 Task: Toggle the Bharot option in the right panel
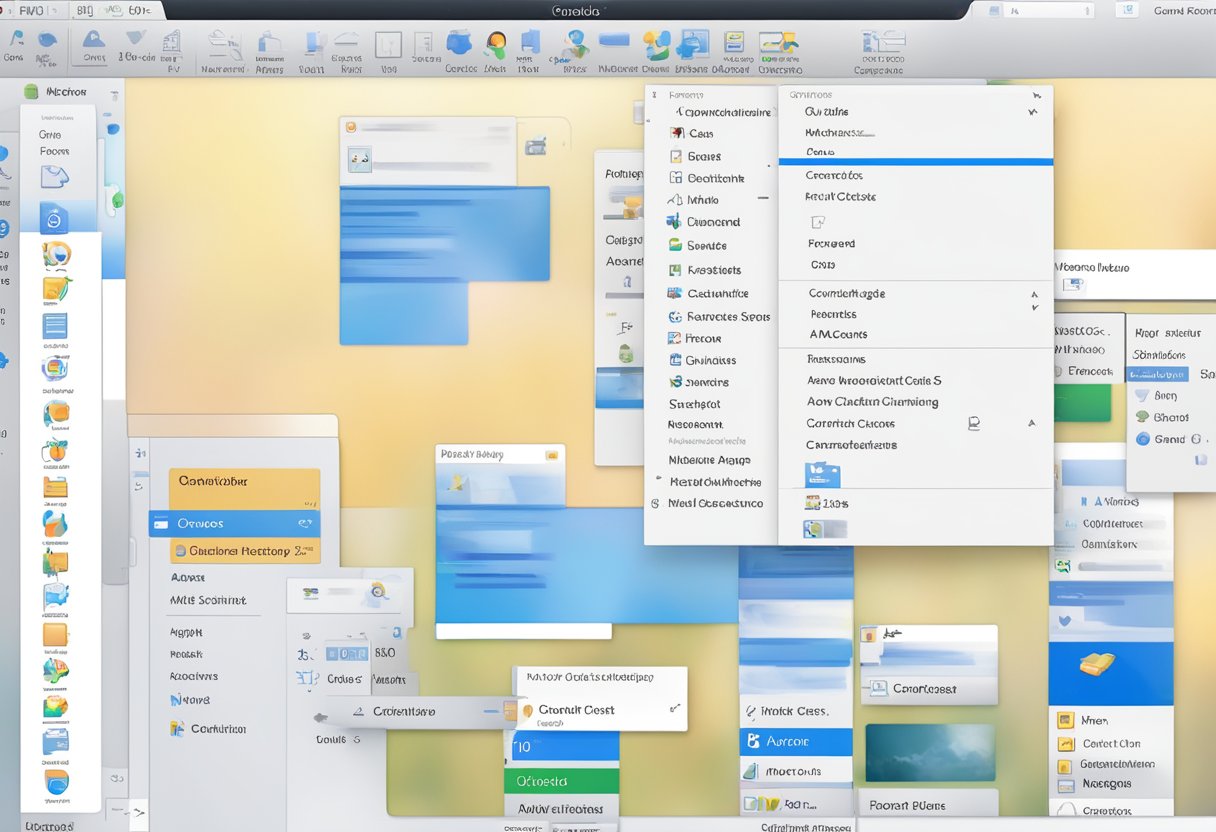tap(1141, 417)
